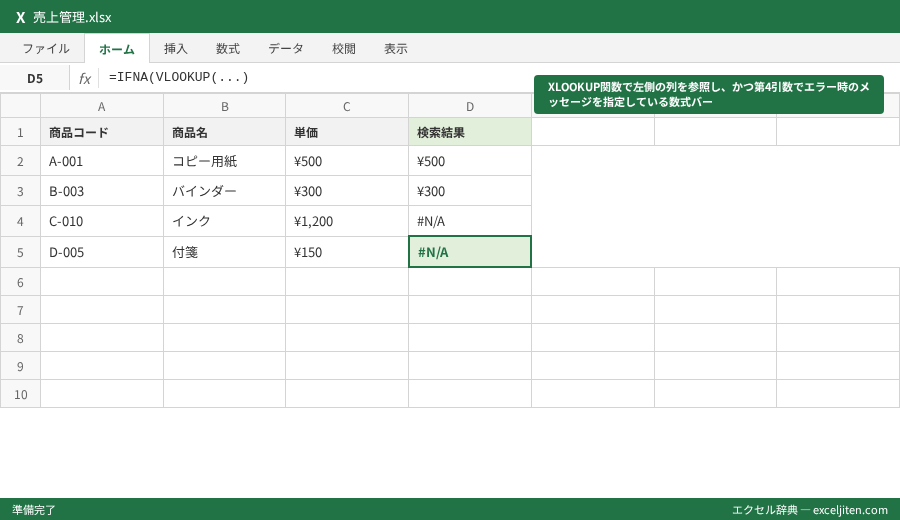Click the name box showing D5
The height and width of the screenshot is (520, 900).
tap(35, 78)
